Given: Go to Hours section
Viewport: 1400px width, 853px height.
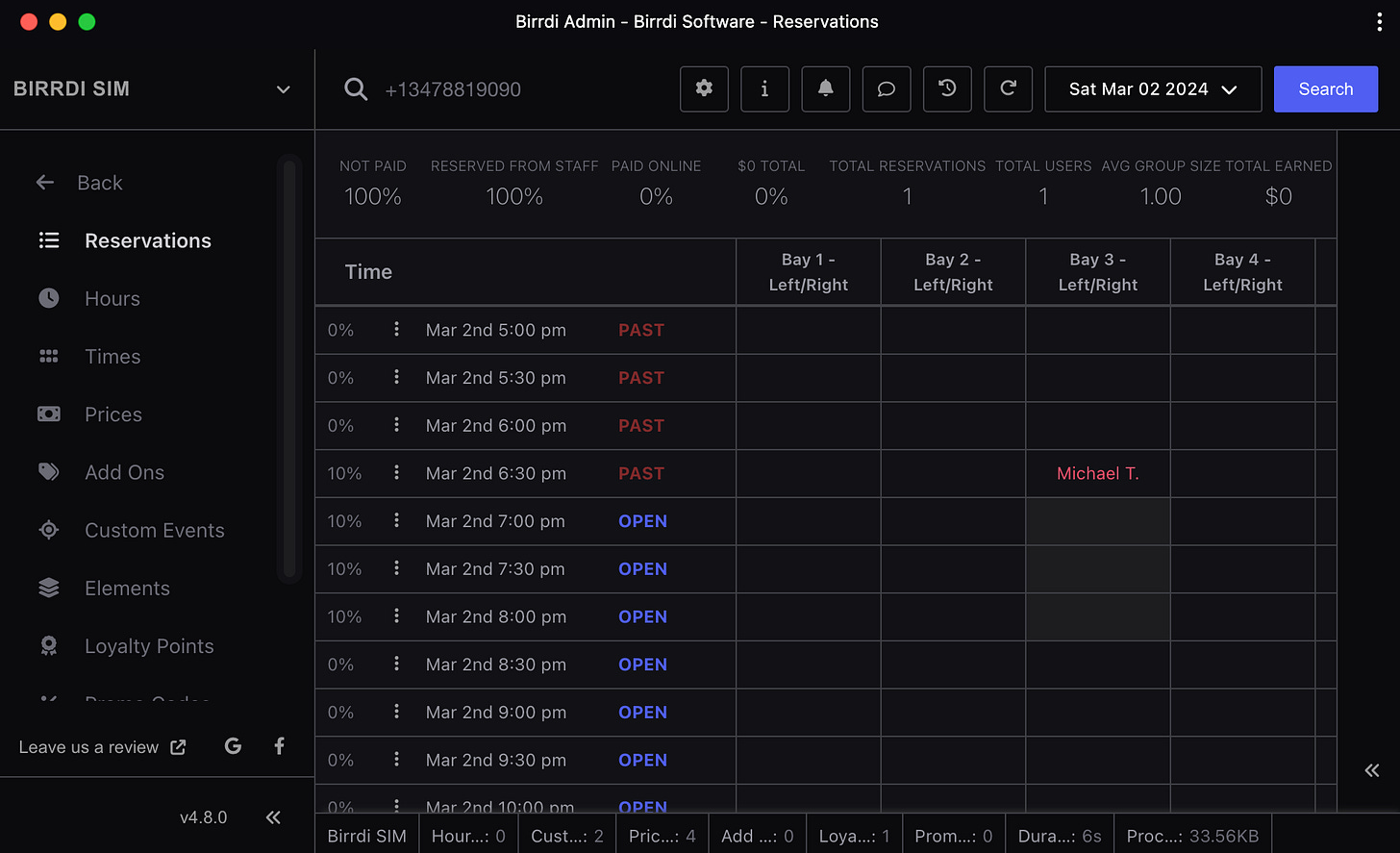Looking at the screenshot, I should pyautogui.click(x=112, y=299).
